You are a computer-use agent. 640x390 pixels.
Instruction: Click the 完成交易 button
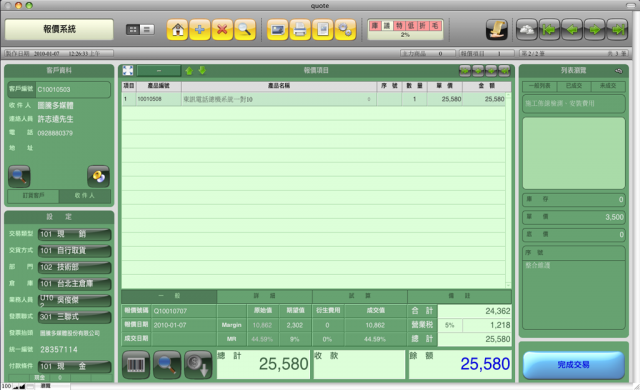(x=573, y=365)
